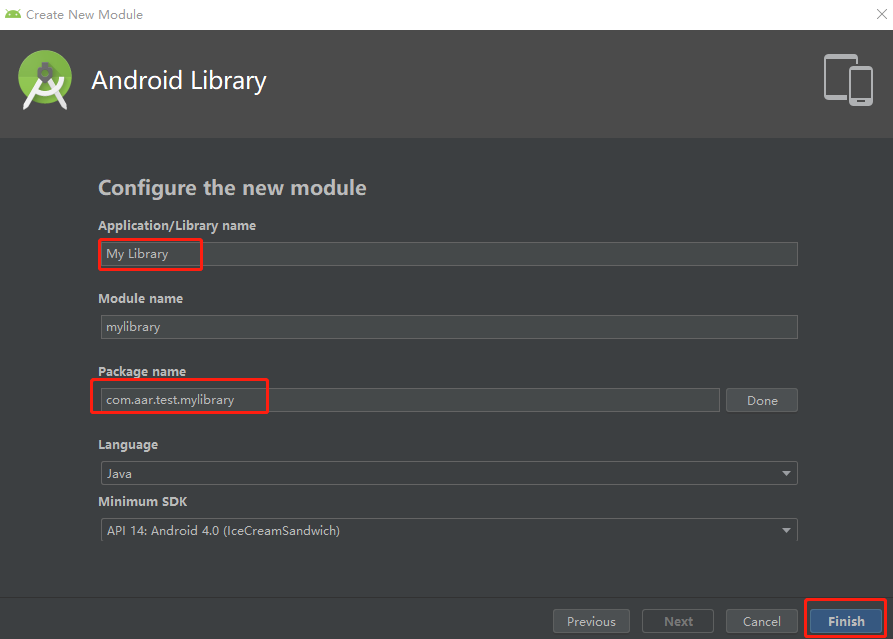Close the Create New Module dialog
893x639 pixels.
click(x=879, y=14)
